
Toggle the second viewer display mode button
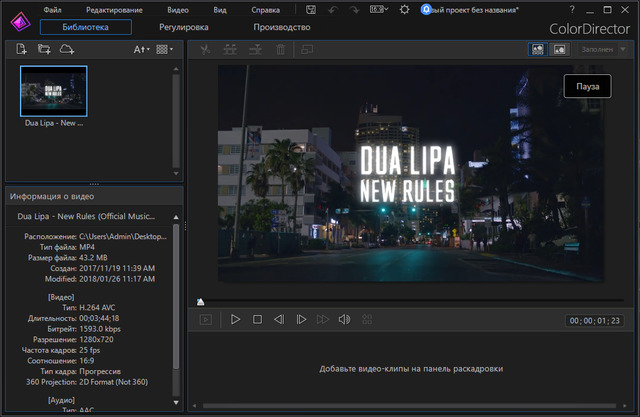tap(559, 48)
